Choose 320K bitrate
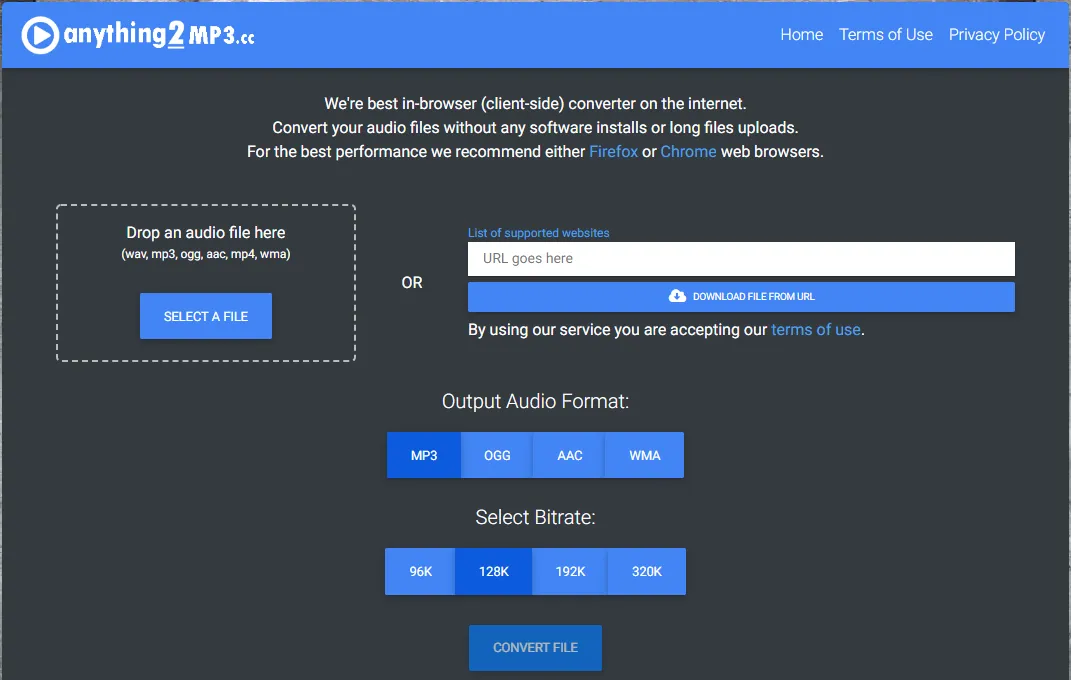The image size is (1071, 680). (647, 572)
